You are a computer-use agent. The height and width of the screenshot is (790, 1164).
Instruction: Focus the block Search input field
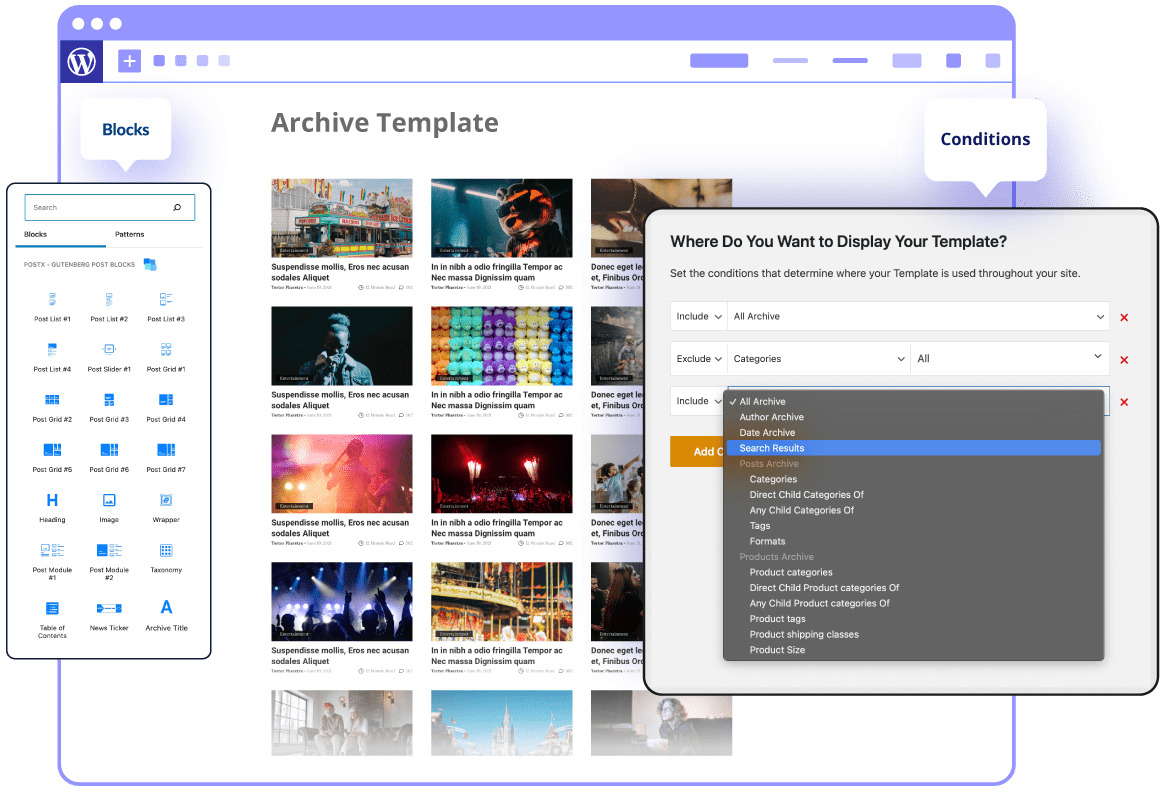(x=110, y=207)
